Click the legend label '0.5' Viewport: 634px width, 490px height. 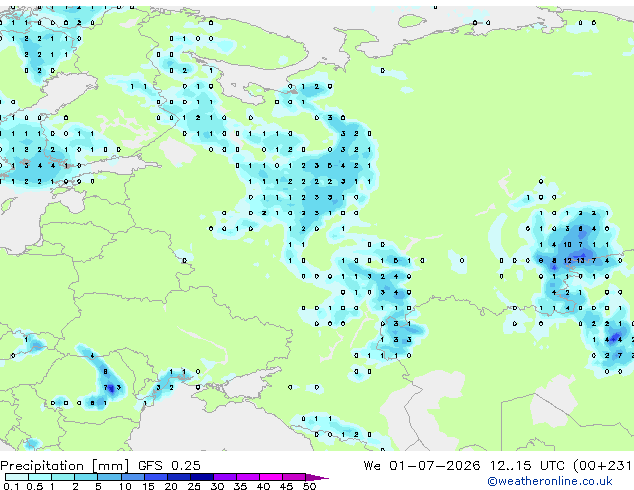(35, 486)
